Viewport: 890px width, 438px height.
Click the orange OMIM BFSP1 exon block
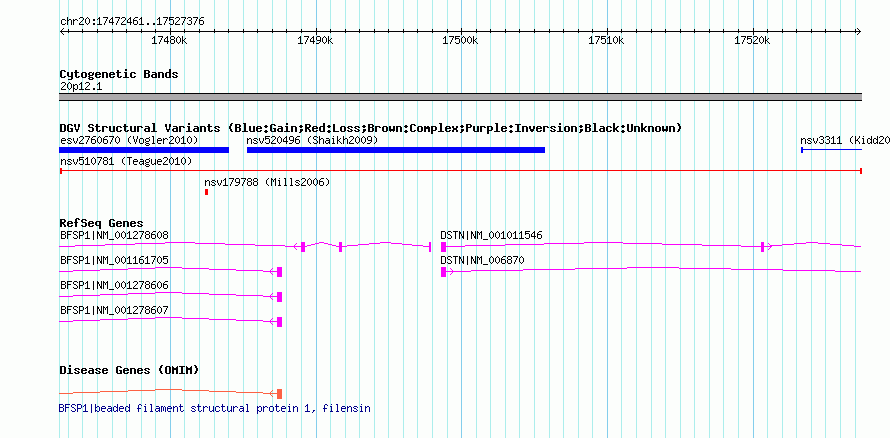pos(279,394)
